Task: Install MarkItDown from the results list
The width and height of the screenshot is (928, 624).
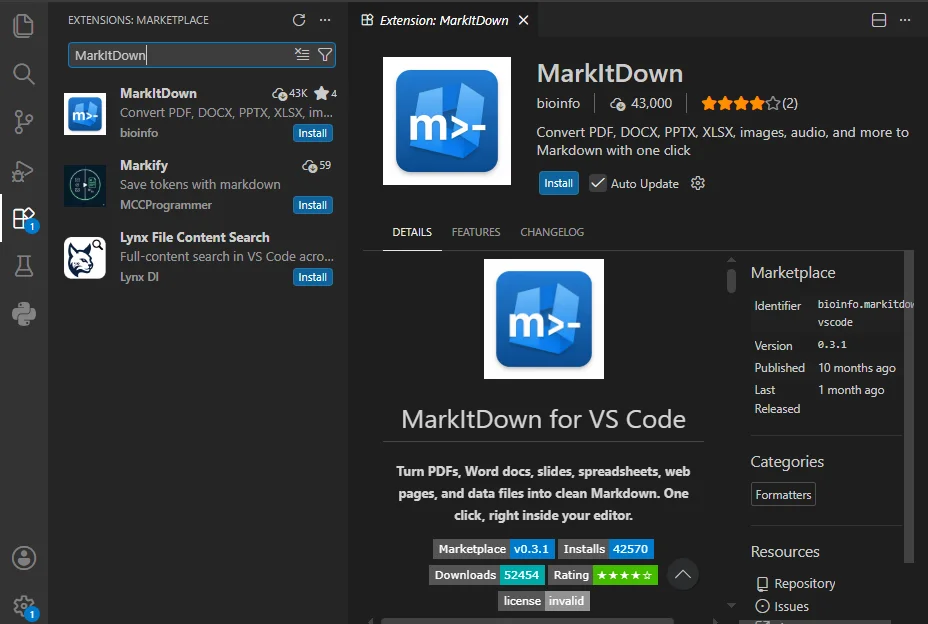Action: coord(312,133)
